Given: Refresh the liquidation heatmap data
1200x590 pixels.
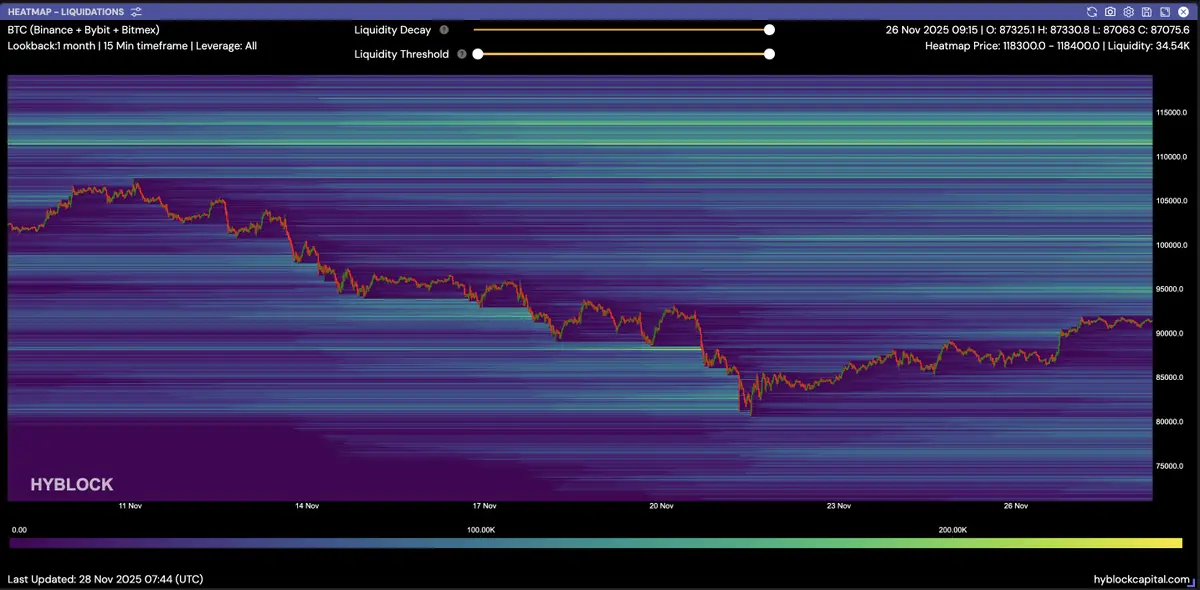Looking at the screenshot, I should point(1092,11).
